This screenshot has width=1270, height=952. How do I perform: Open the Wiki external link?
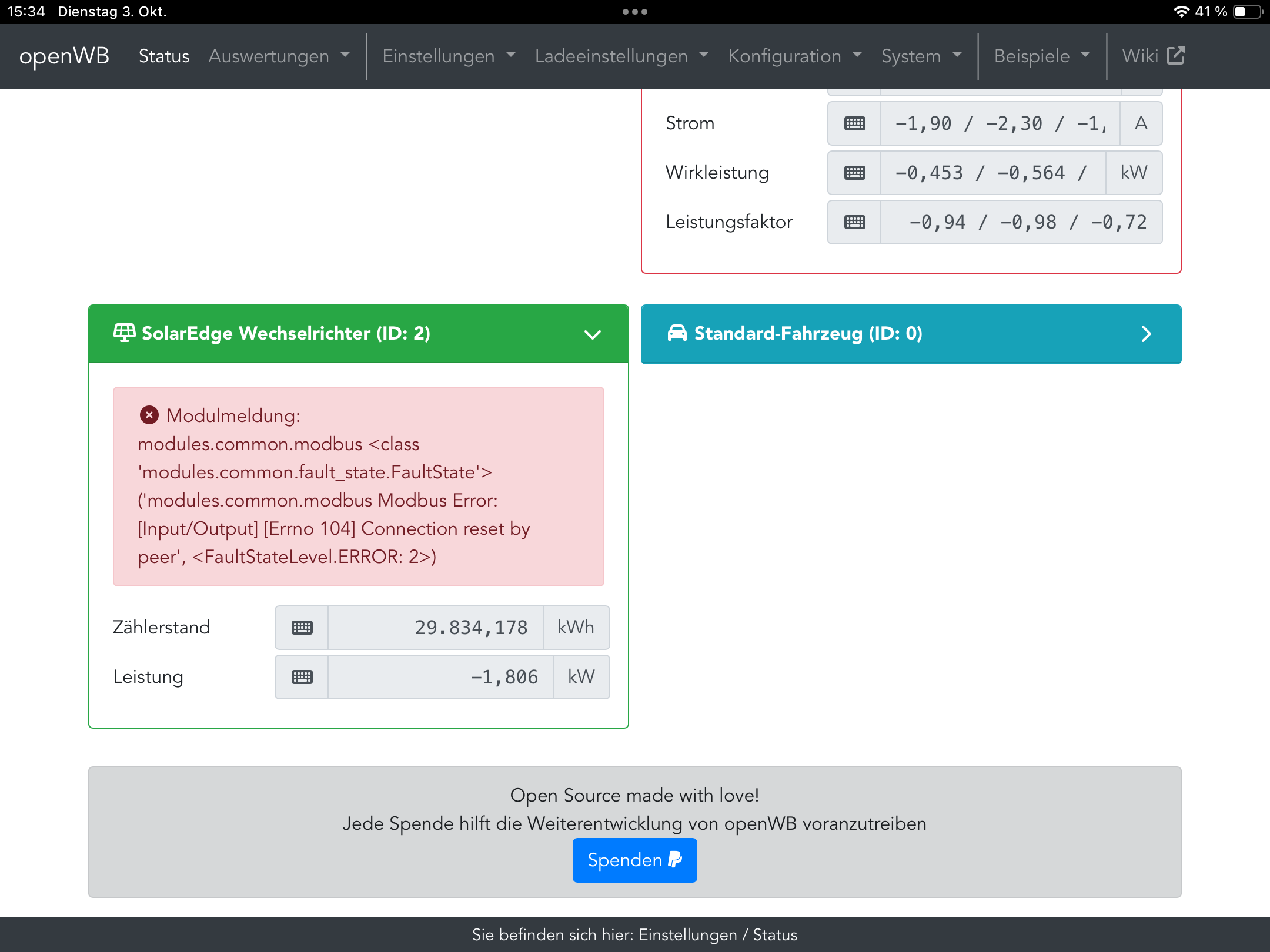pyautogui.click(x=1152, y=56)
